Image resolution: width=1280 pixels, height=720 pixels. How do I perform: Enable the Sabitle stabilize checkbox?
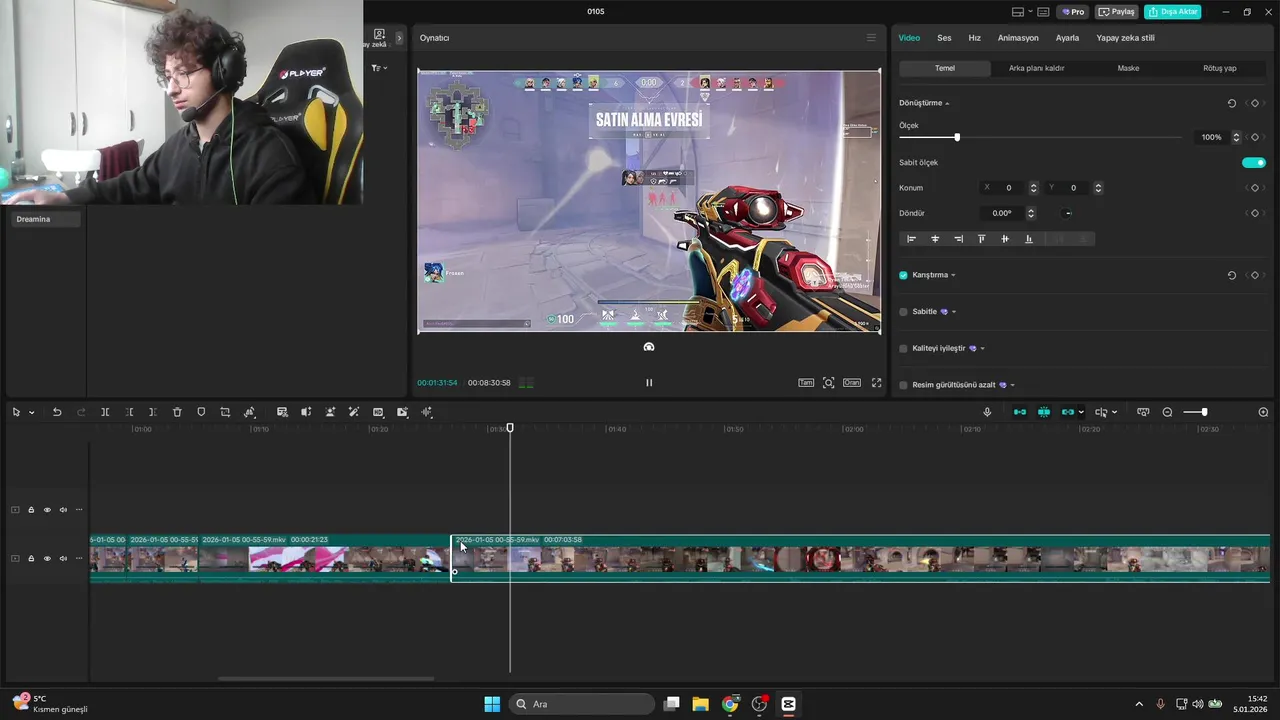pyautogui.click(x=903, y=312)
